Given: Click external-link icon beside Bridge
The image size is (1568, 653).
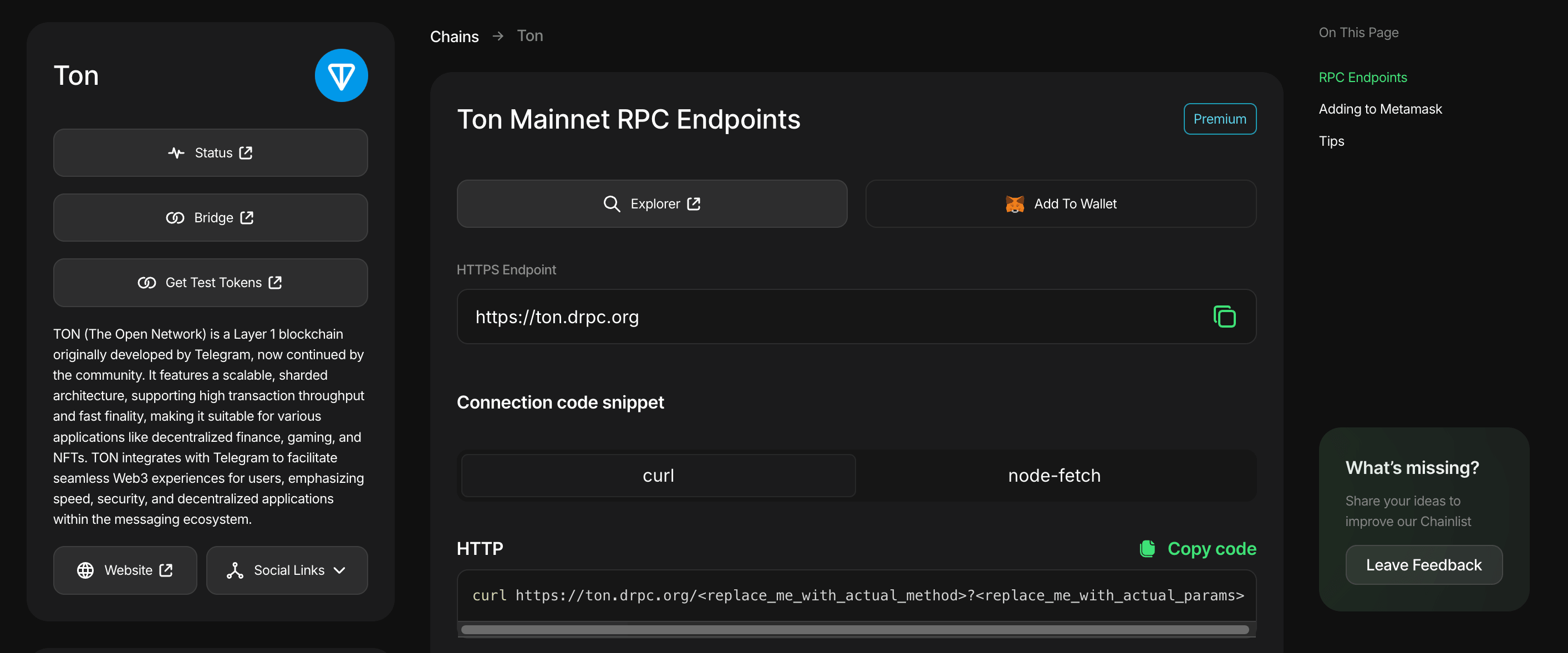Looking at the screenshot, I should click(x=247, y=218).
